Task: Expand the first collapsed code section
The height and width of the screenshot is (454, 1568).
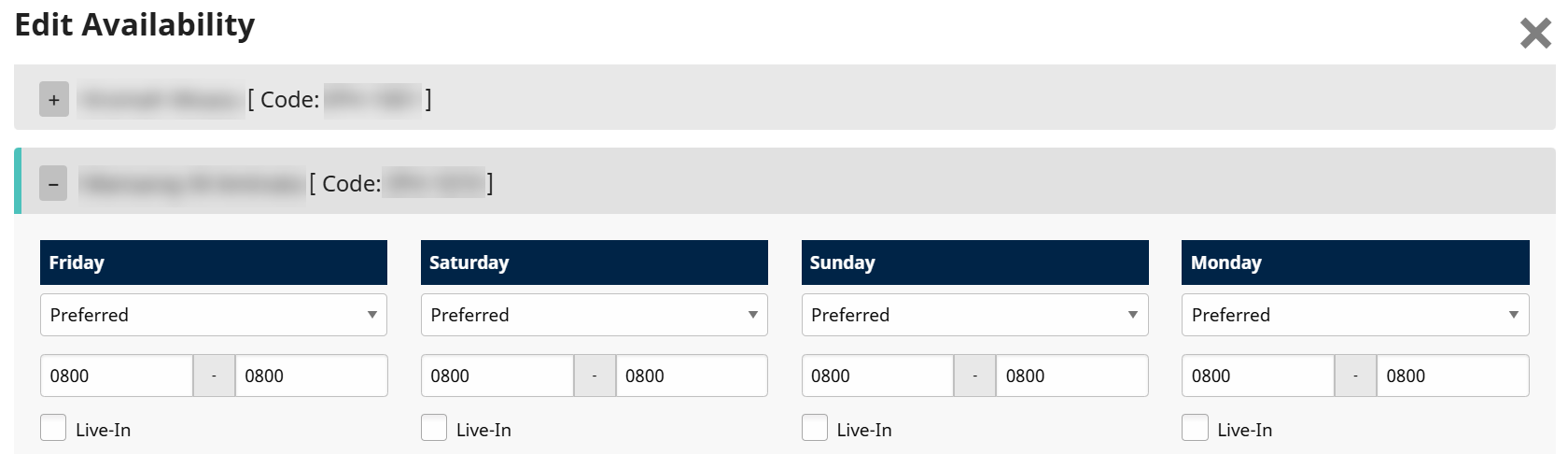Action: pos(54,100)
